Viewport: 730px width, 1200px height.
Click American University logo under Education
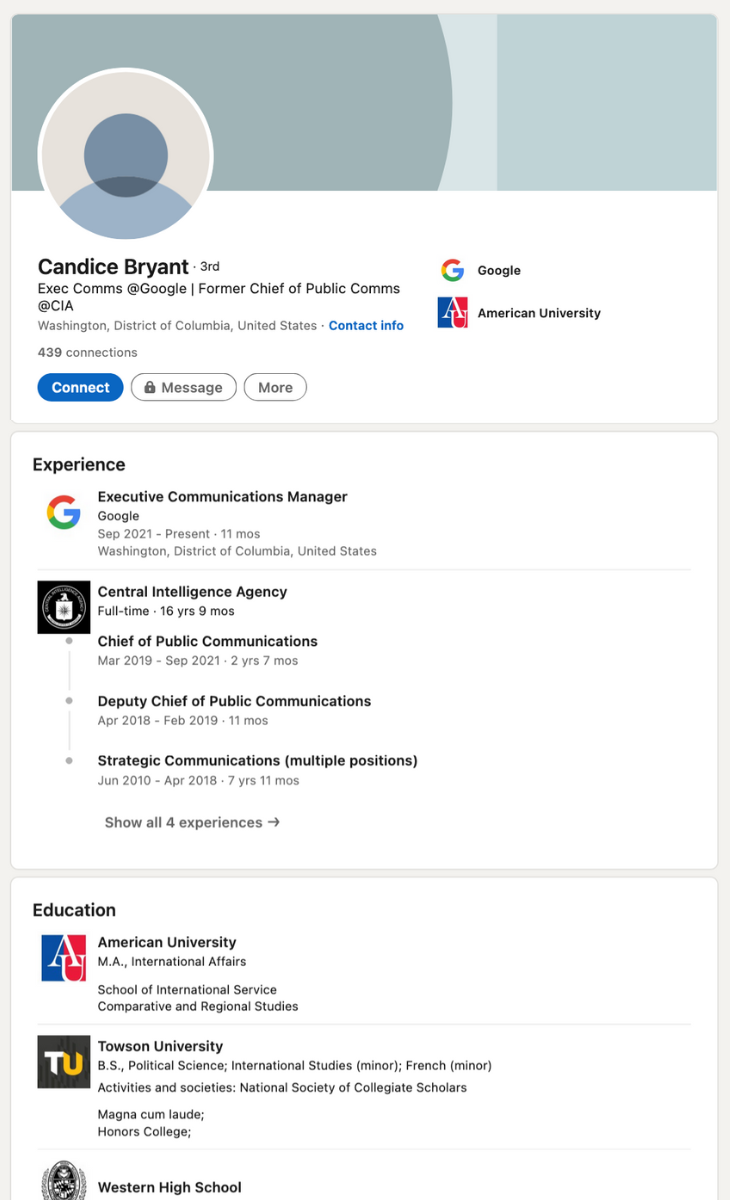click(64, 958)
